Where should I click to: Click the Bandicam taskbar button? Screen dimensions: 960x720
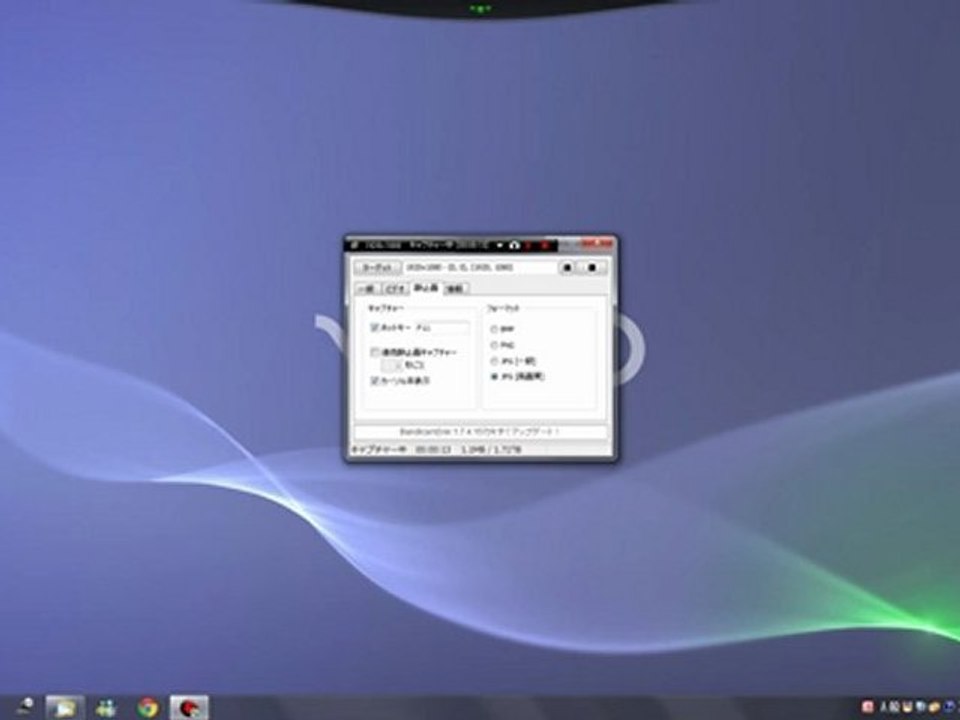coord(189,708)
